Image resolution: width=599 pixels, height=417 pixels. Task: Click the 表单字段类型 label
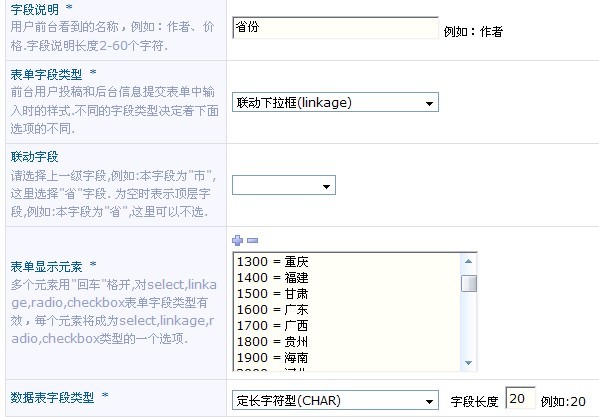click(46, 74)
